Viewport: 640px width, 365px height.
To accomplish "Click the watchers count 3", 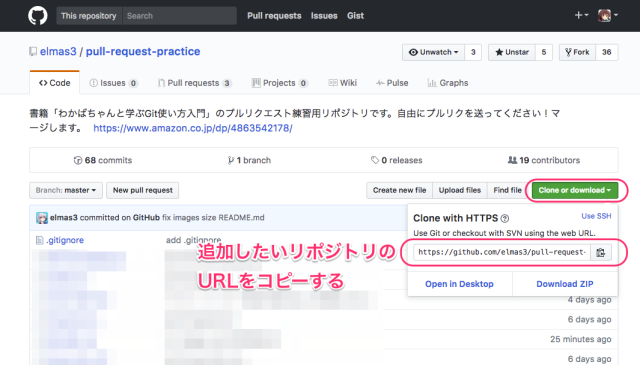I will pyautogui.click(x=473, y=52).
